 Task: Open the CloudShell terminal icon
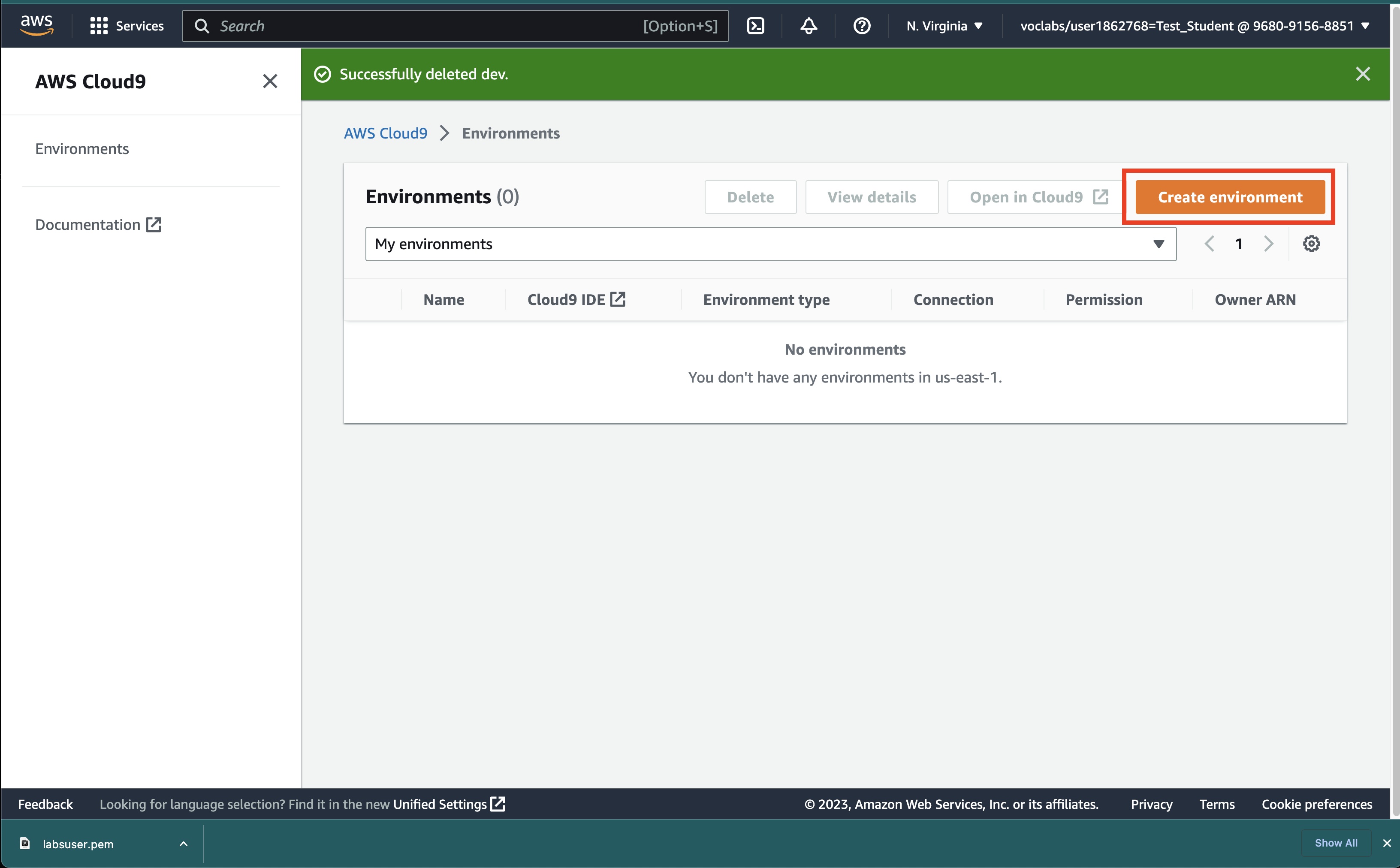point(755,26)
